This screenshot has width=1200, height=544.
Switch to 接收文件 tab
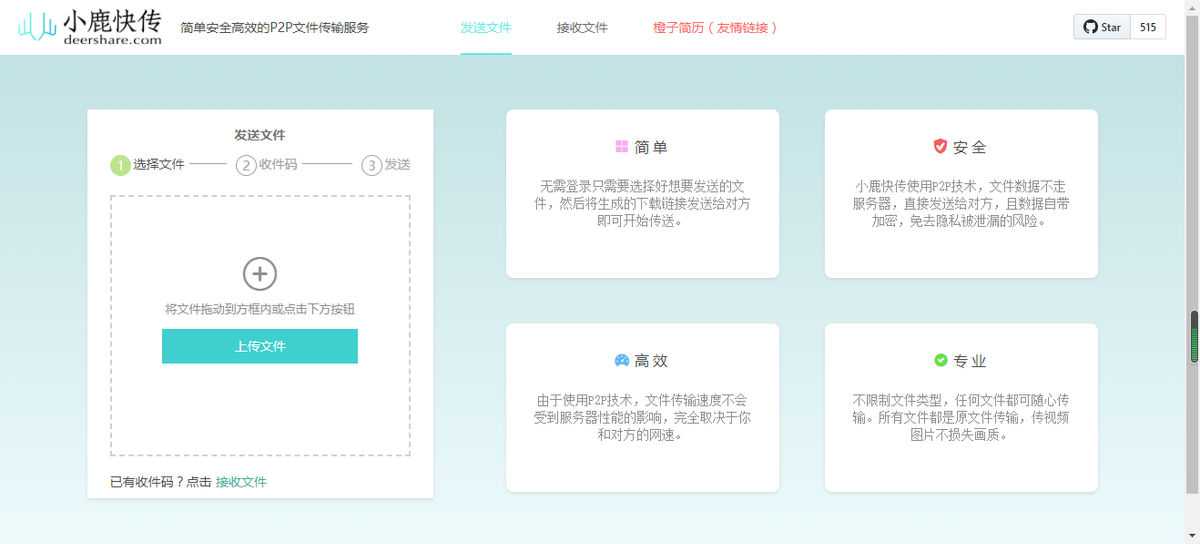pos(582,28)
